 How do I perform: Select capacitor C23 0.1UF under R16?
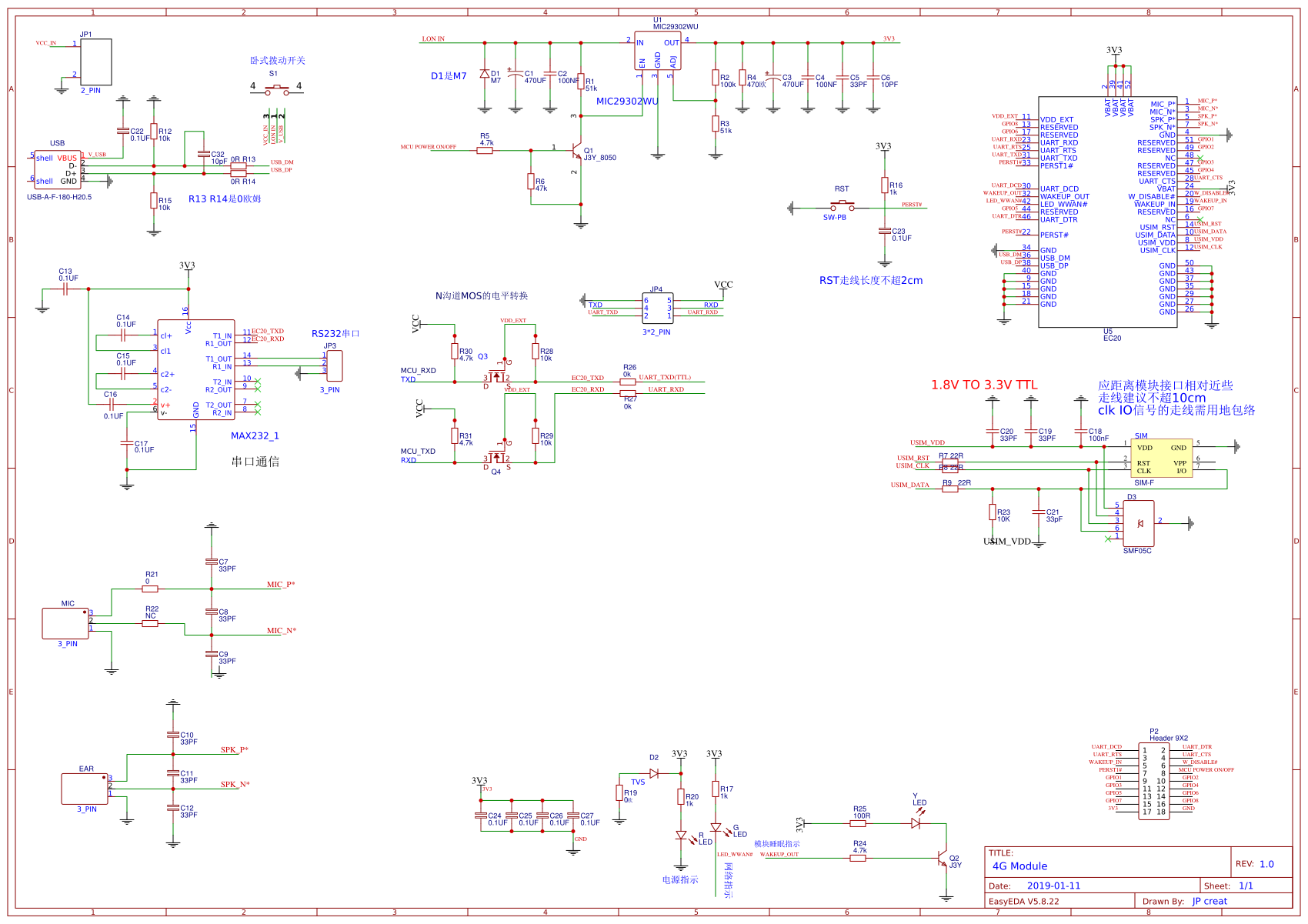point(885,231)
